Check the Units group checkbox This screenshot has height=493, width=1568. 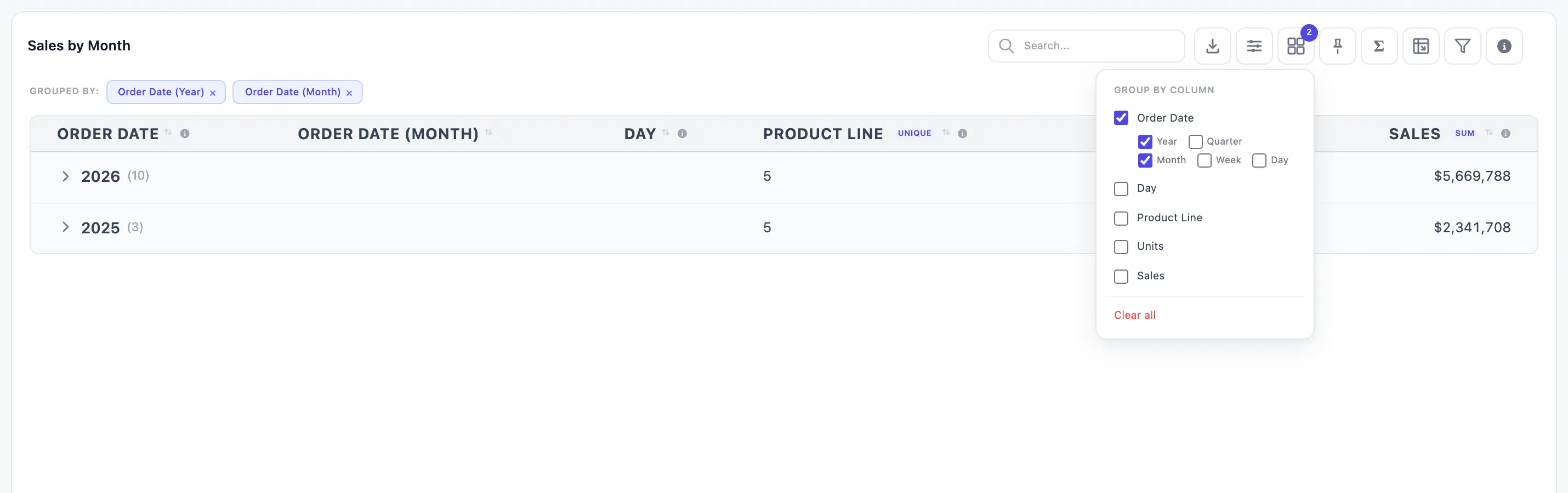tap(1121, 247)
